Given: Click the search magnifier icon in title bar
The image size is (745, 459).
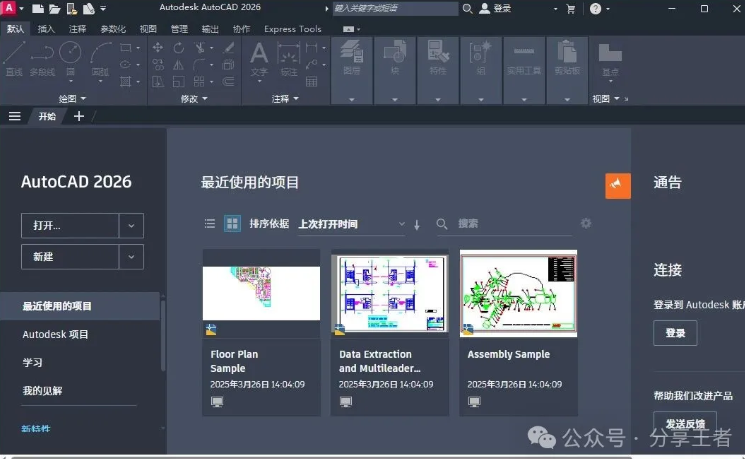Looking at the screenshot, I should tap(468, 9).
